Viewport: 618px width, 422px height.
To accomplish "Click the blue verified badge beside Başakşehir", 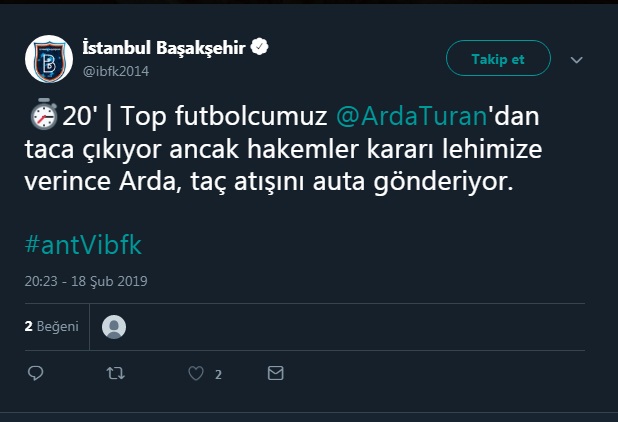I will click(259, 47).
